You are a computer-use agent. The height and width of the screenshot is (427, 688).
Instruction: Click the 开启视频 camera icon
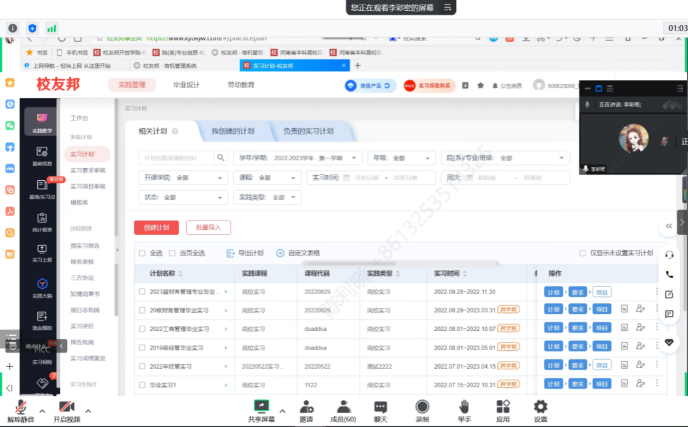coord(66,407)
